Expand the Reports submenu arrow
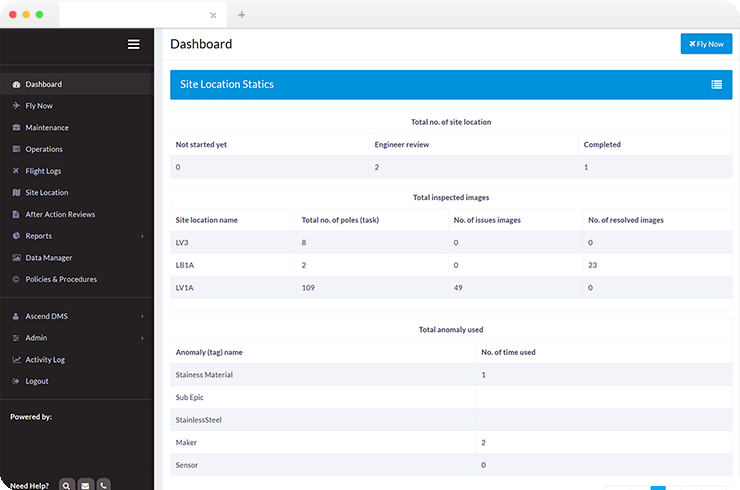 (x=142, y=236)
